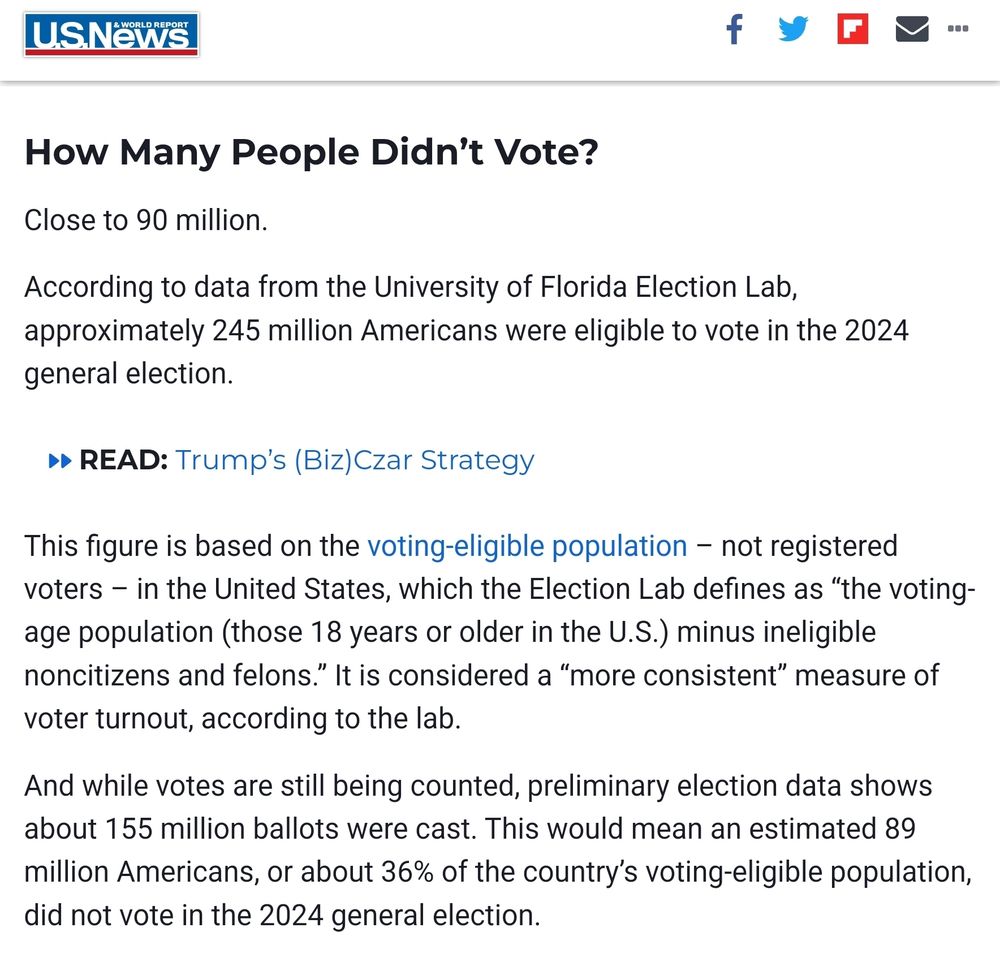Click the phrase preliminary election data
The image size is (1000, 976).
pyautogui.click(x=683, y=787)
